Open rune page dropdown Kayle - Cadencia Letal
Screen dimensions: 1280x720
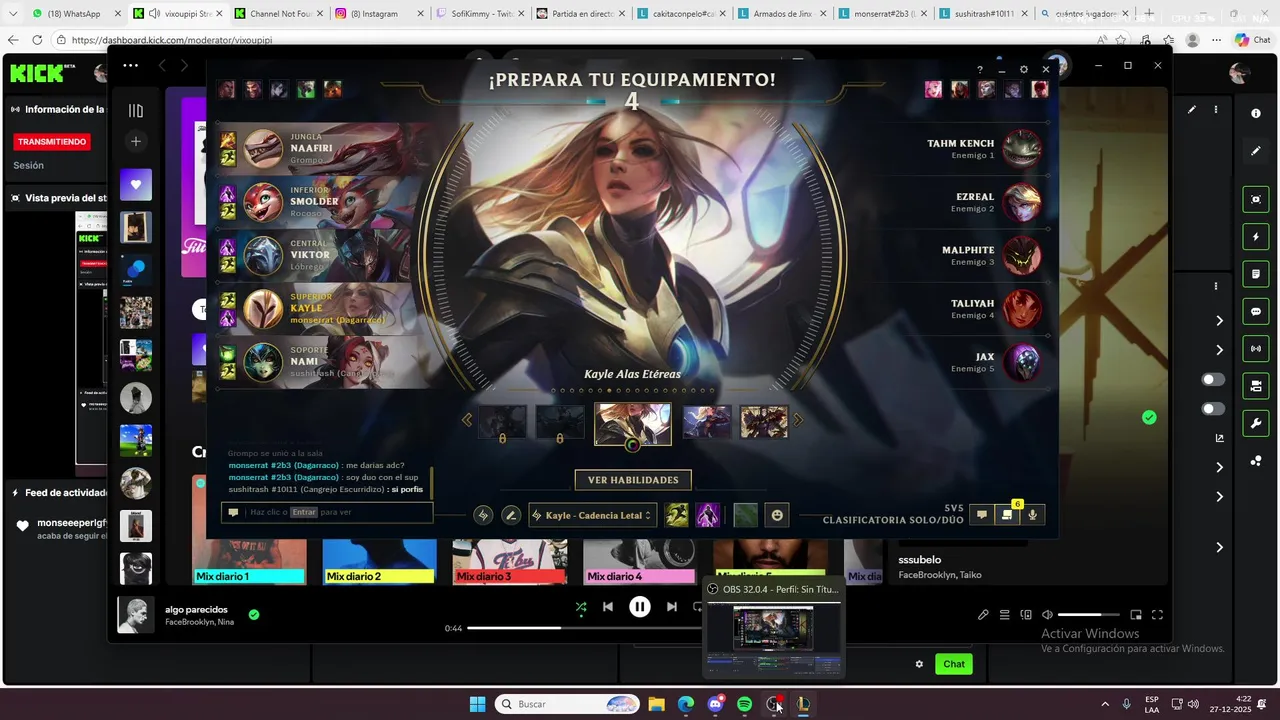point(593,515)
